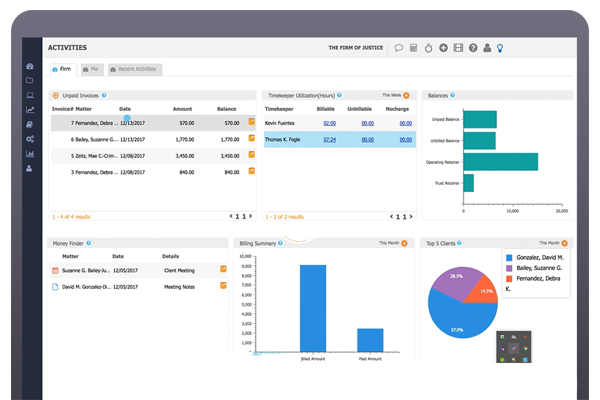
Task: Select the 5 Zeitz, Mae C.-Crim invoice row
Action: (x=153, y=156)
